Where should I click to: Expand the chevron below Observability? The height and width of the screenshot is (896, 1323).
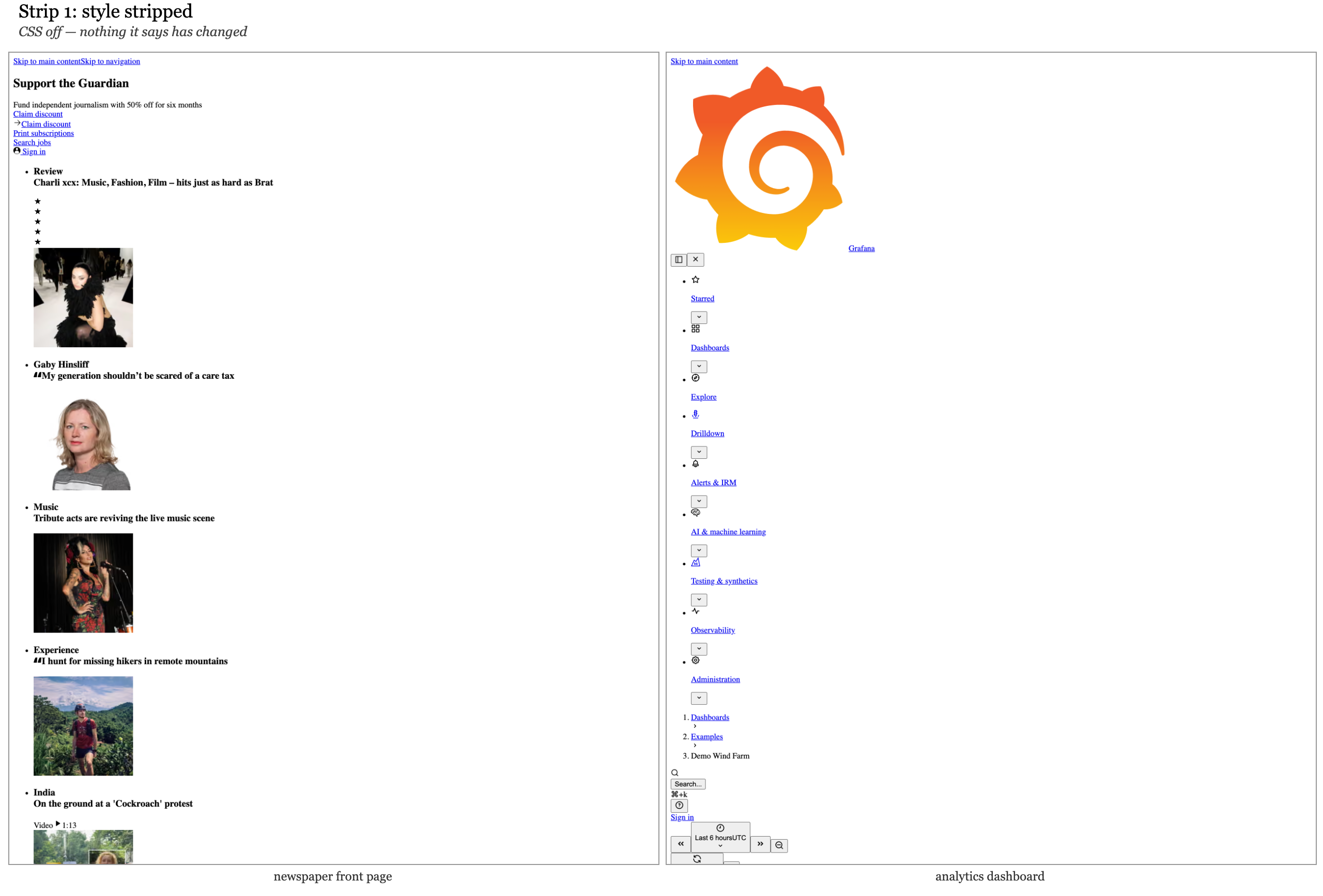(699, 649)
